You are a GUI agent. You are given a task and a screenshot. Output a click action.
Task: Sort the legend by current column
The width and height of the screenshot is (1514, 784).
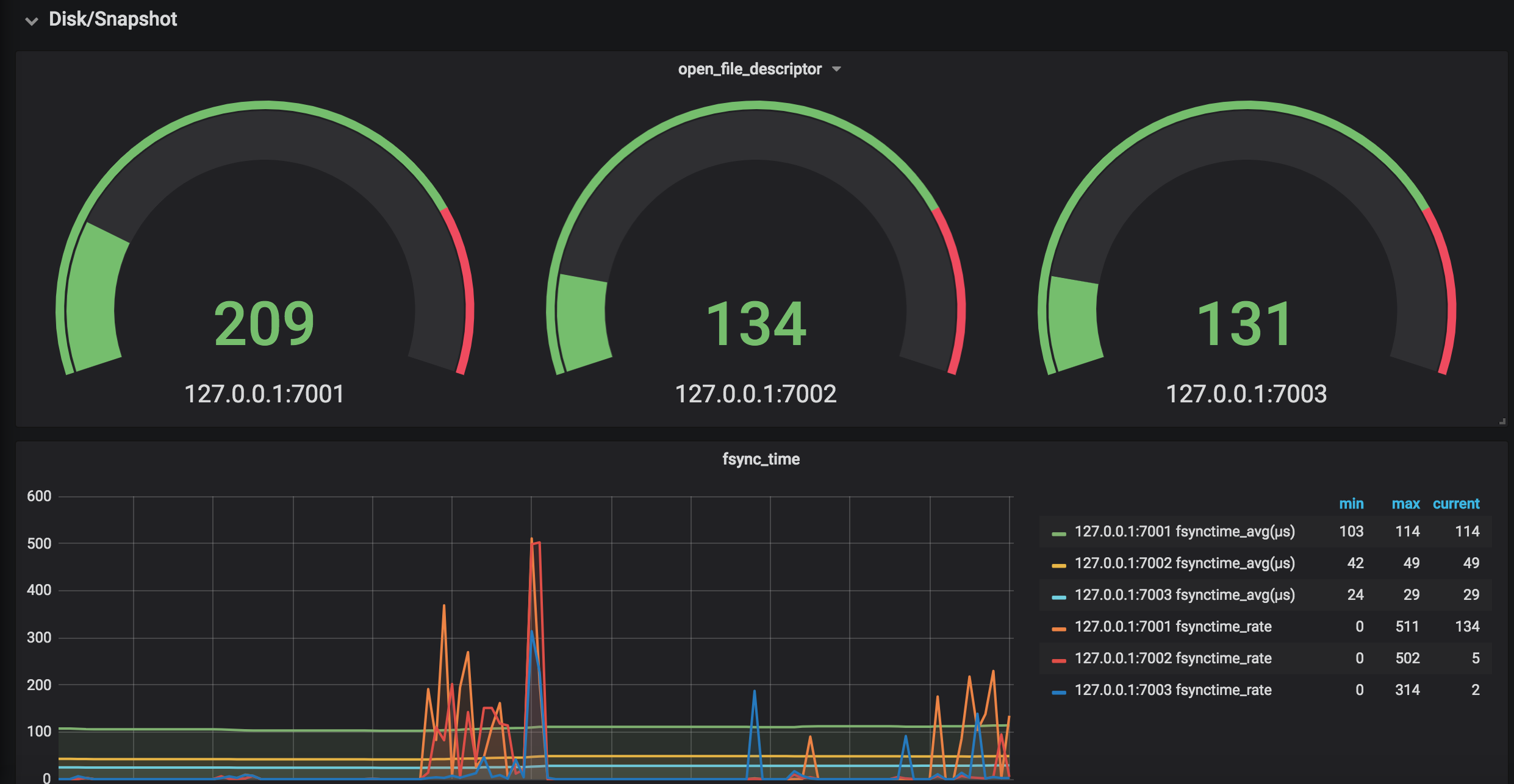click(1455, 504)
